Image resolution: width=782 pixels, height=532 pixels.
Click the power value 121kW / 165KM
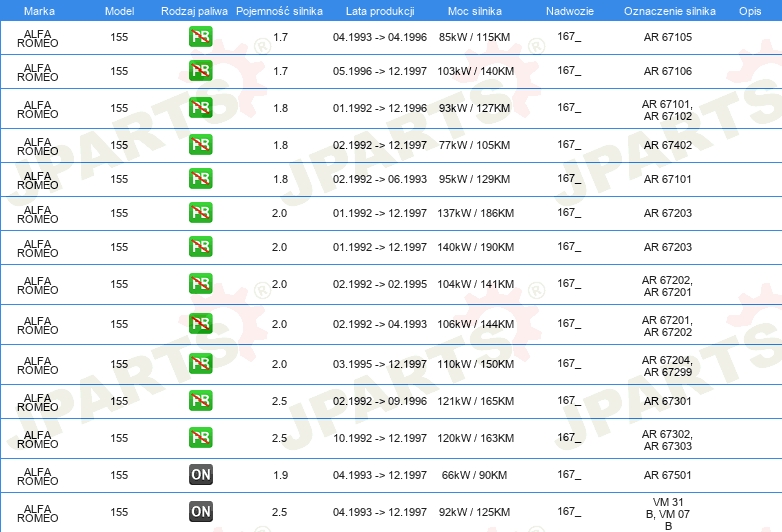475,401
